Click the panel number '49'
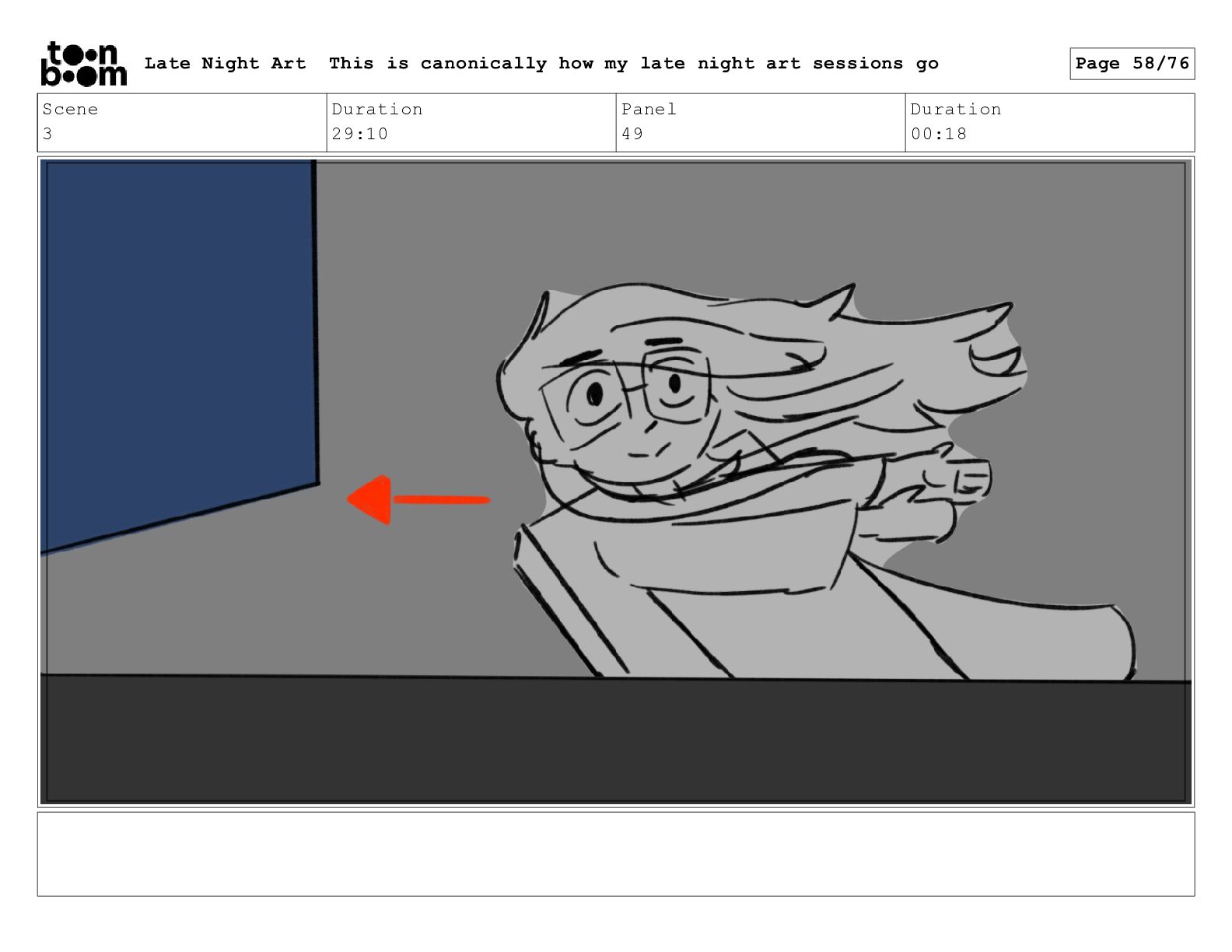 (632, 134)
